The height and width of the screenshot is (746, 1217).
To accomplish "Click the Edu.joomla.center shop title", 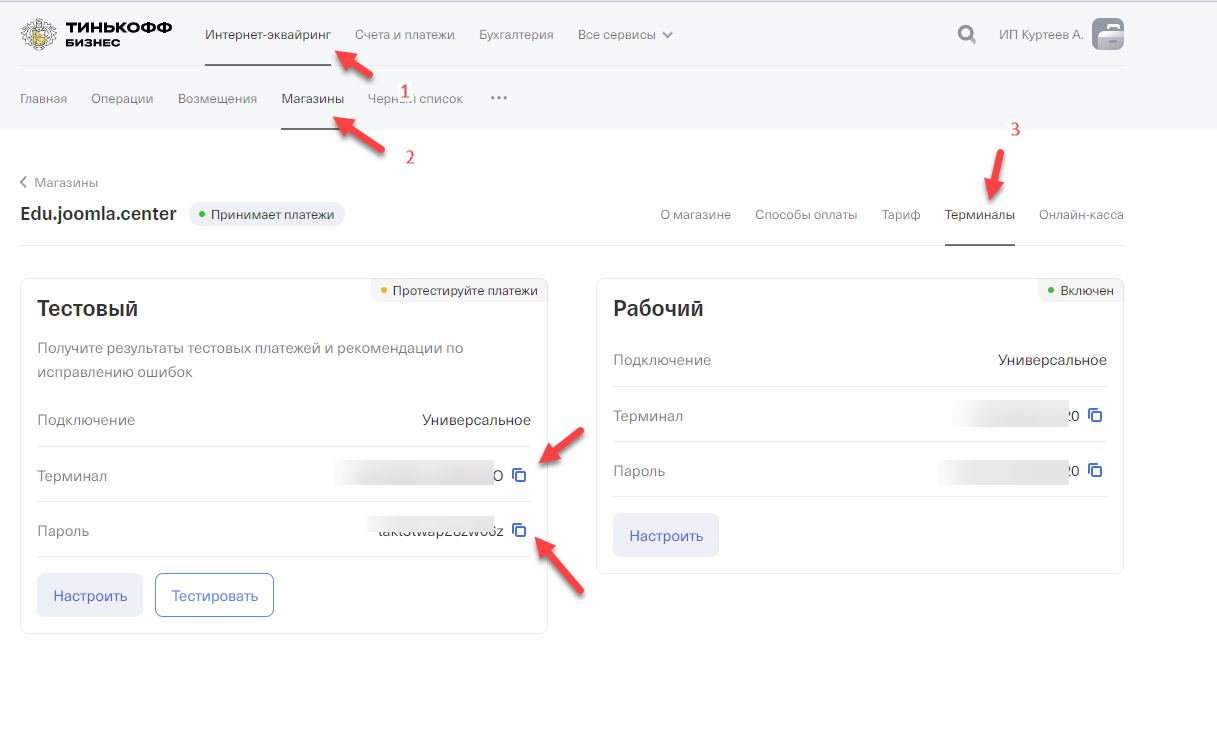I will coord(98,214).
